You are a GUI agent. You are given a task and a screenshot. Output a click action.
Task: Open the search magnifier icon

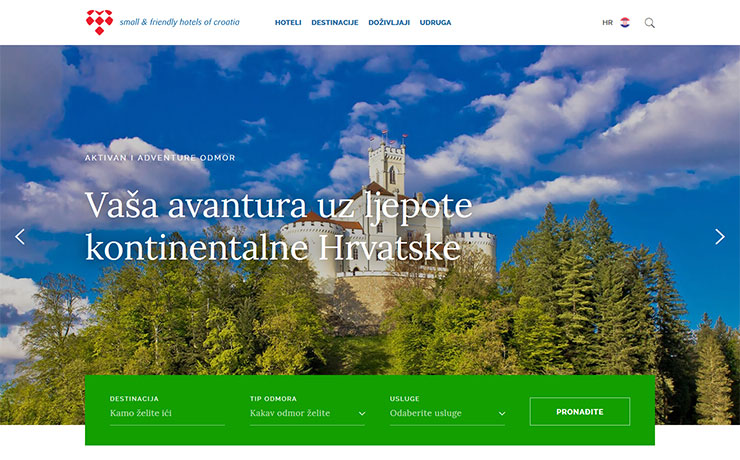point(650,22)
